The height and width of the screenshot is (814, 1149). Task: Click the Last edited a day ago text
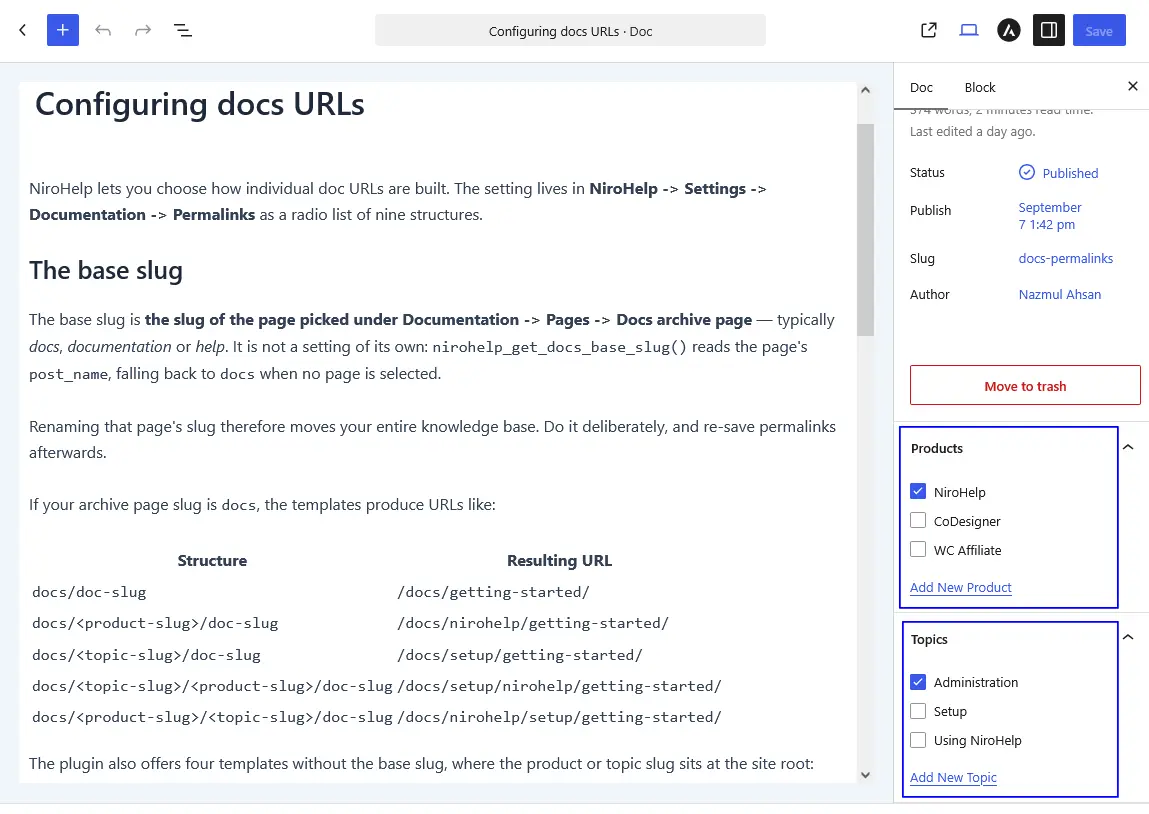pyautogui.click(x=972, y=131)
